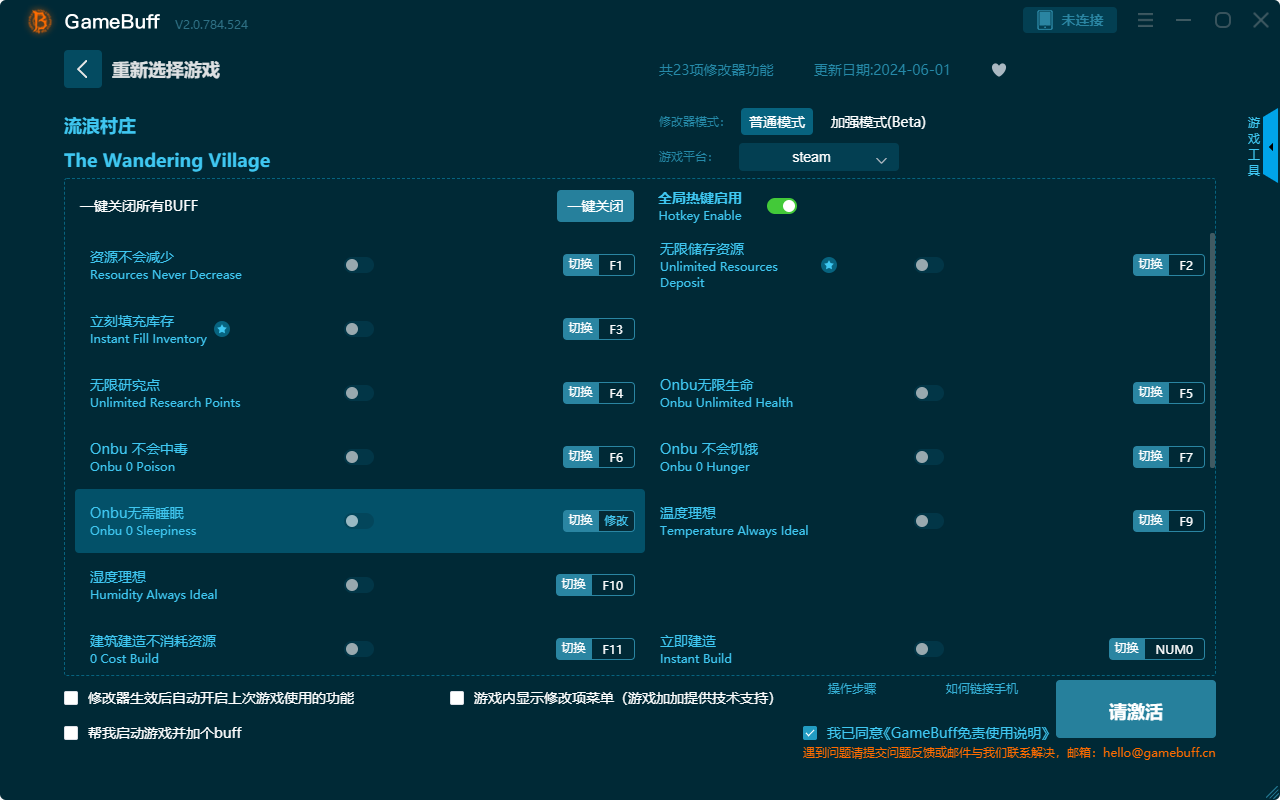Click the heart favorite icon
The width and height of the screenshot is (1280, 800).
[998, 70]
